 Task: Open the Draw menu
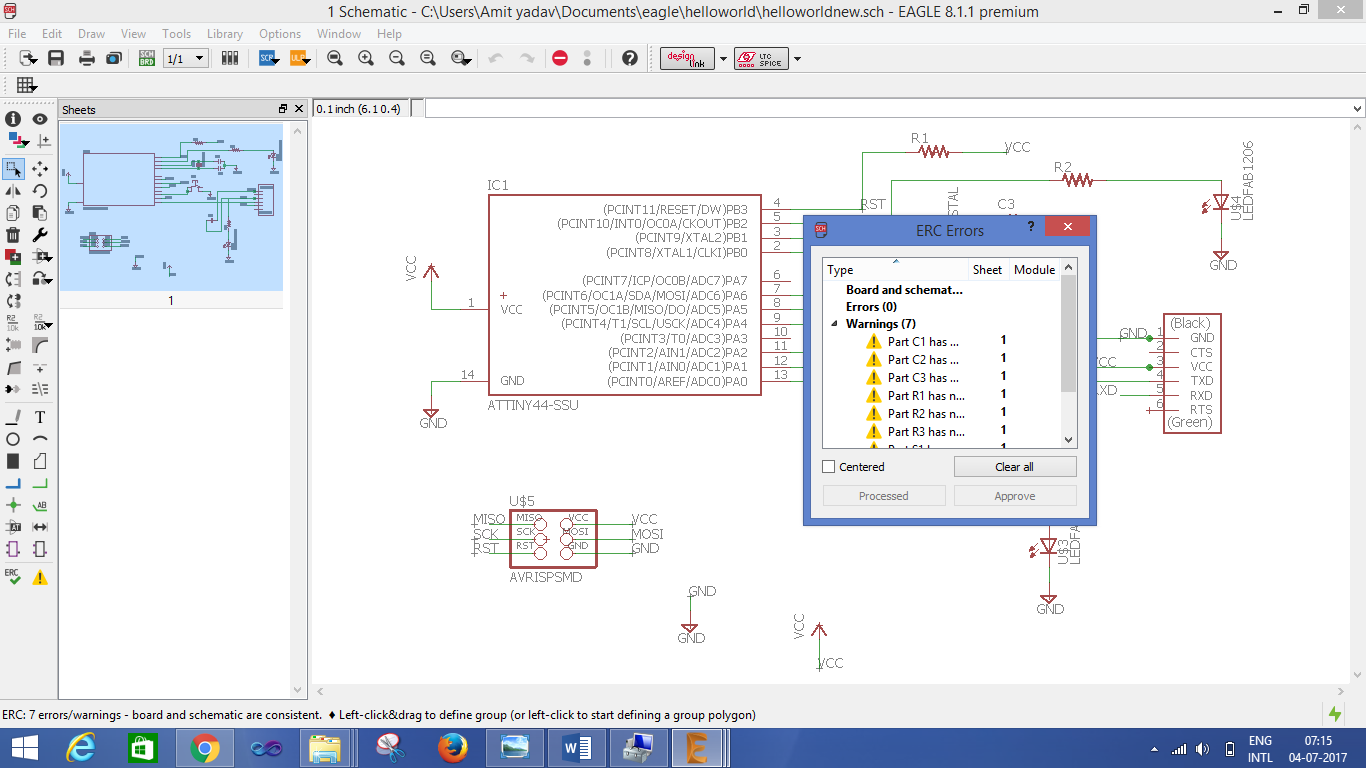[91, 33]
